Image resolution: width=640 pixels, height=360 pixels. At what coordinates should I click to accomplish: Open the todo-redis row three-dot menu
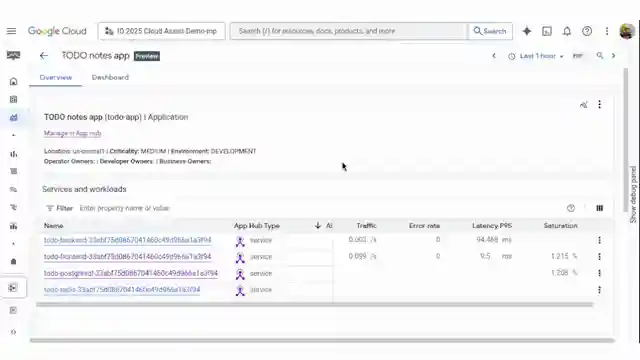599,290
